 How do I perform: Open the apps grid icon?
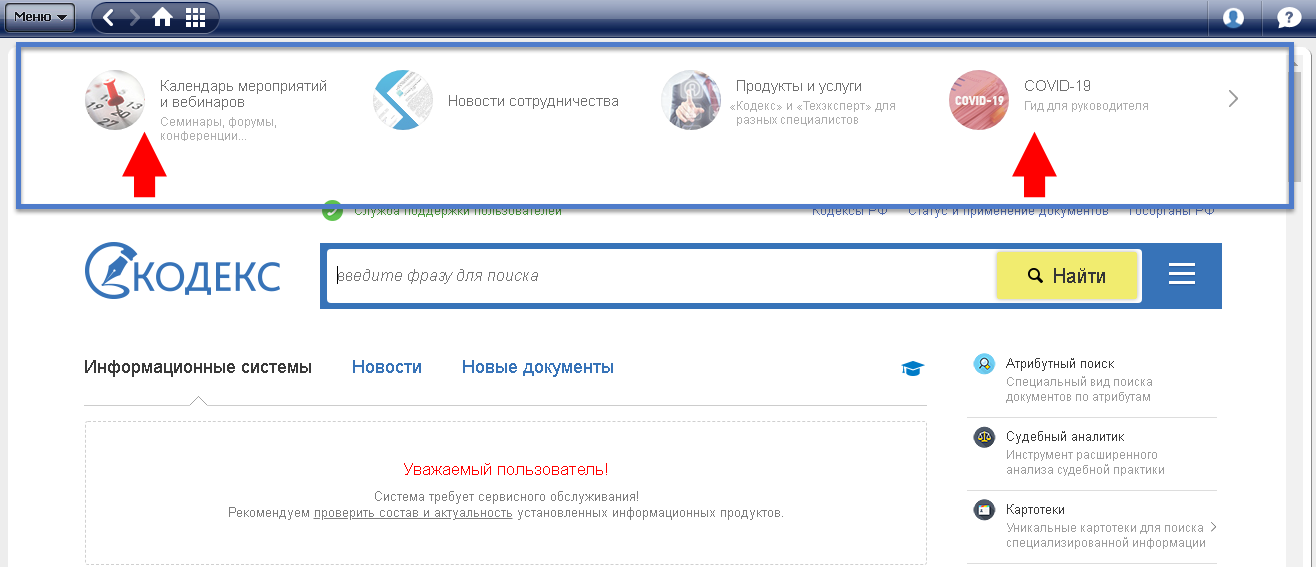pyautogui.click(x=196, y=17)
